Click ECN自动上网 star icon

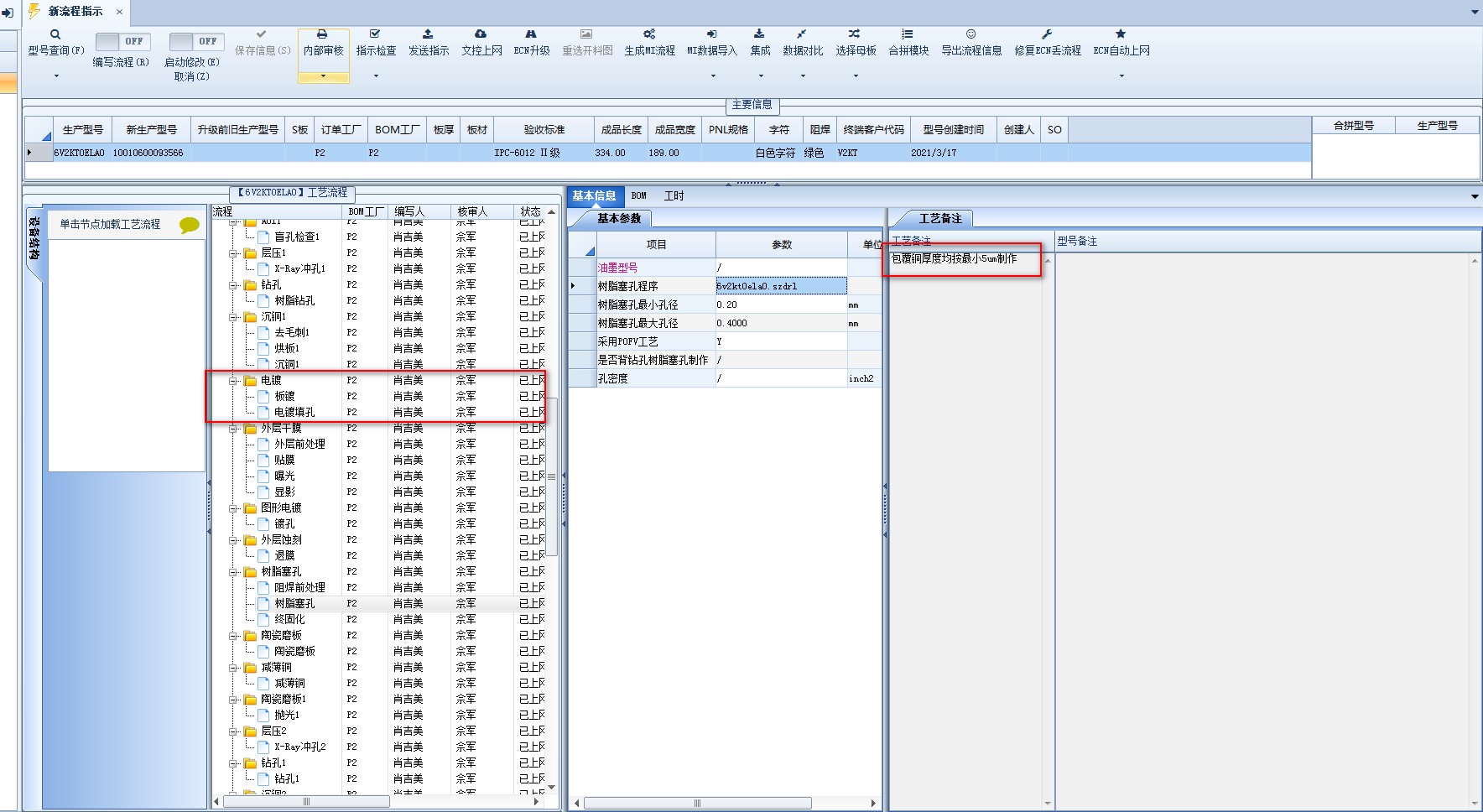(x=1121, y=34)
